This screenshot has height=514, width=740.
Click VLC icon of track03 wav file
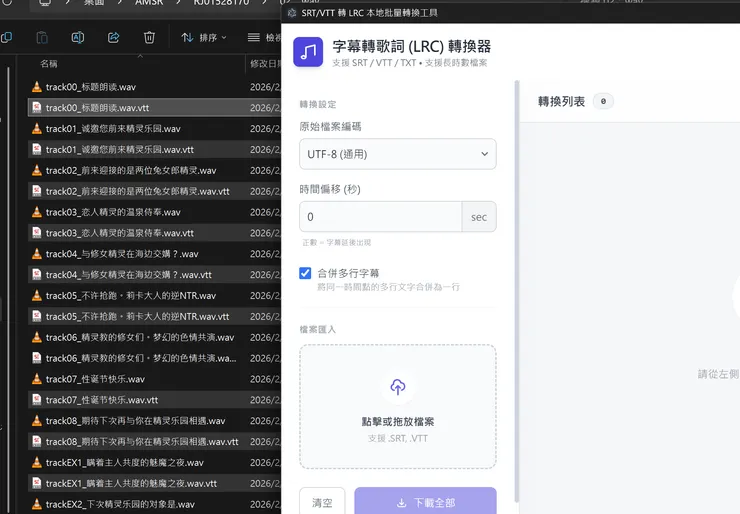pos(37,212)
